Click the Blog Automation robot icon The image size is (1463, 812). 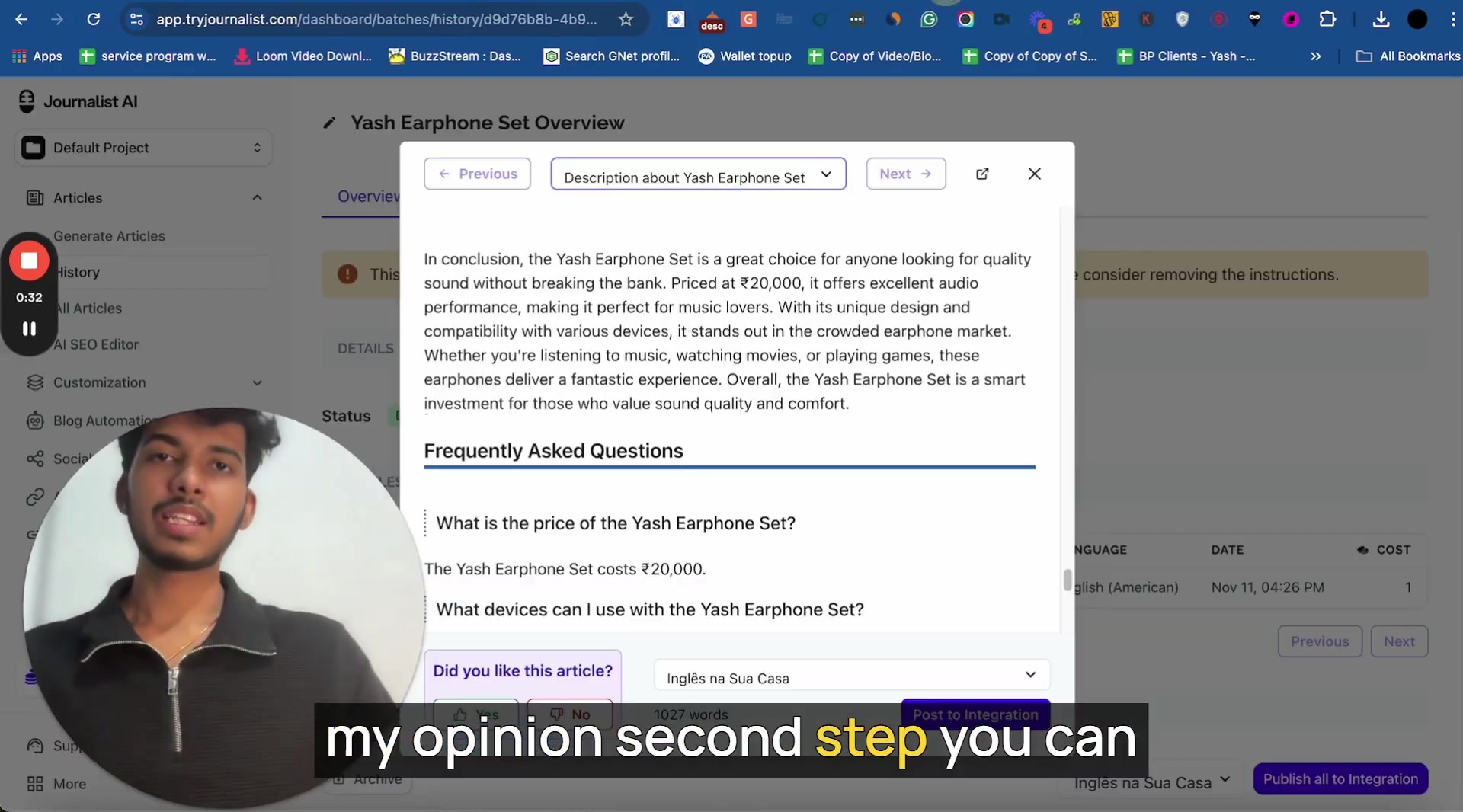[35, 420]
